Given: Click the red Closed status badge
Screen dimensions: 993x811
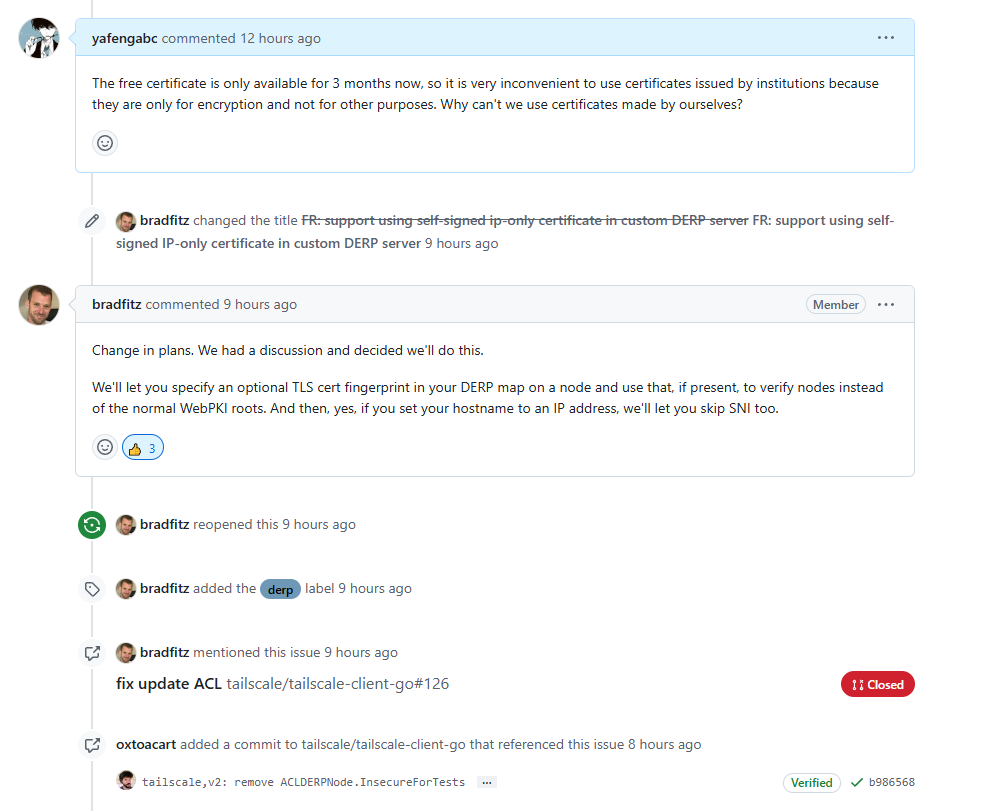Looking at the screenshot, I should [x=877, y=684].
